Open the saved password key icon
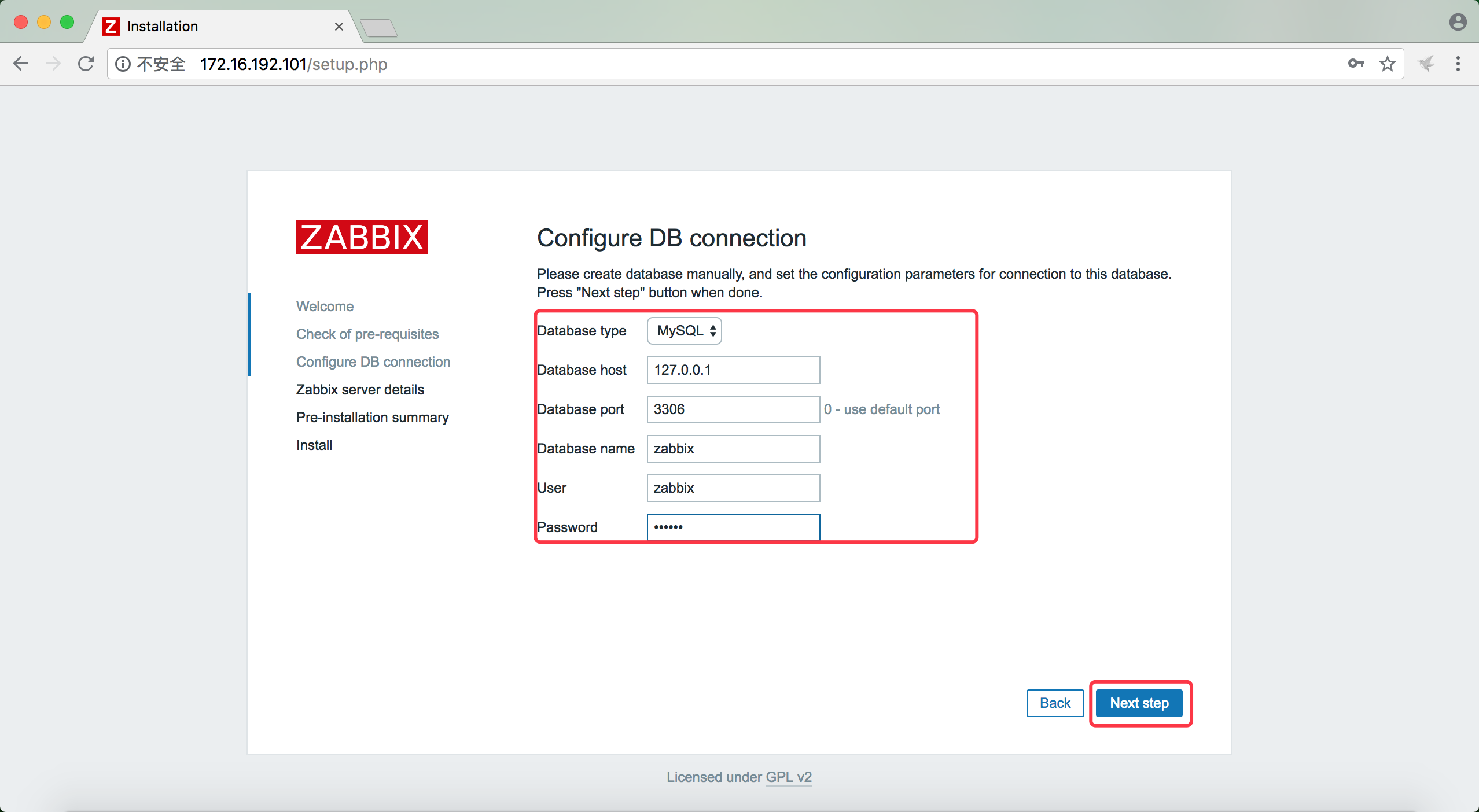Screen dimensions: 1479x812 pos(1356,64)
